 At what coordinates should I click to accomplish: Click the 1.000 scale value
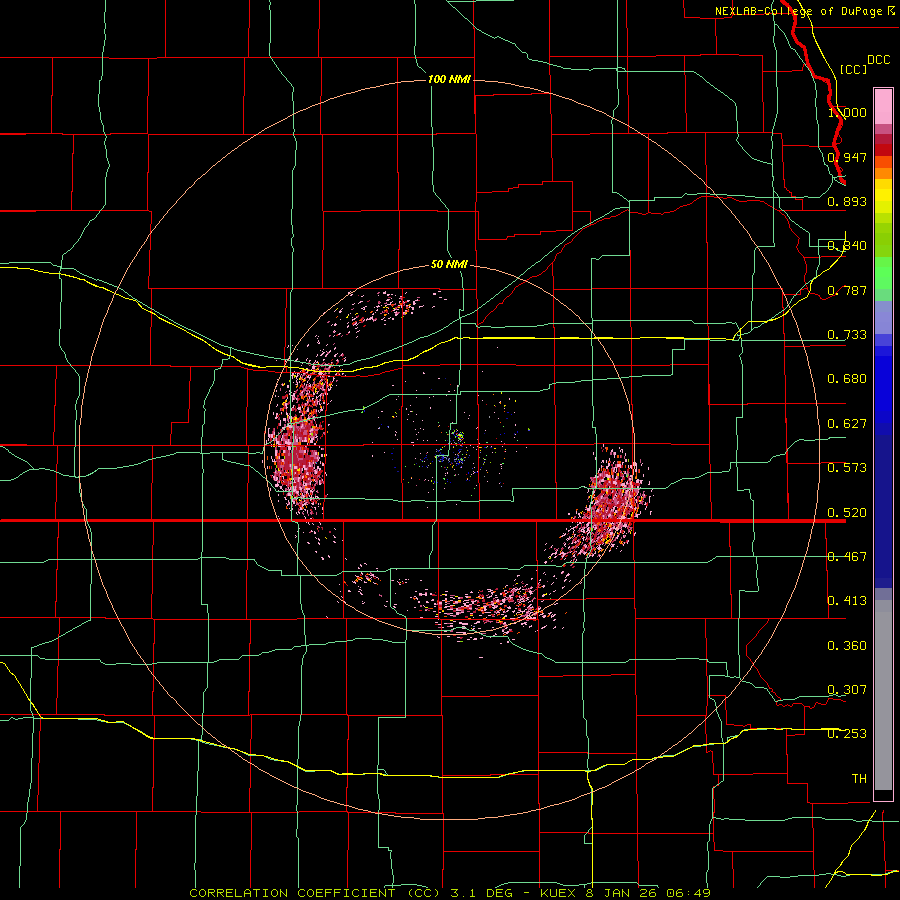click(847, 112)
